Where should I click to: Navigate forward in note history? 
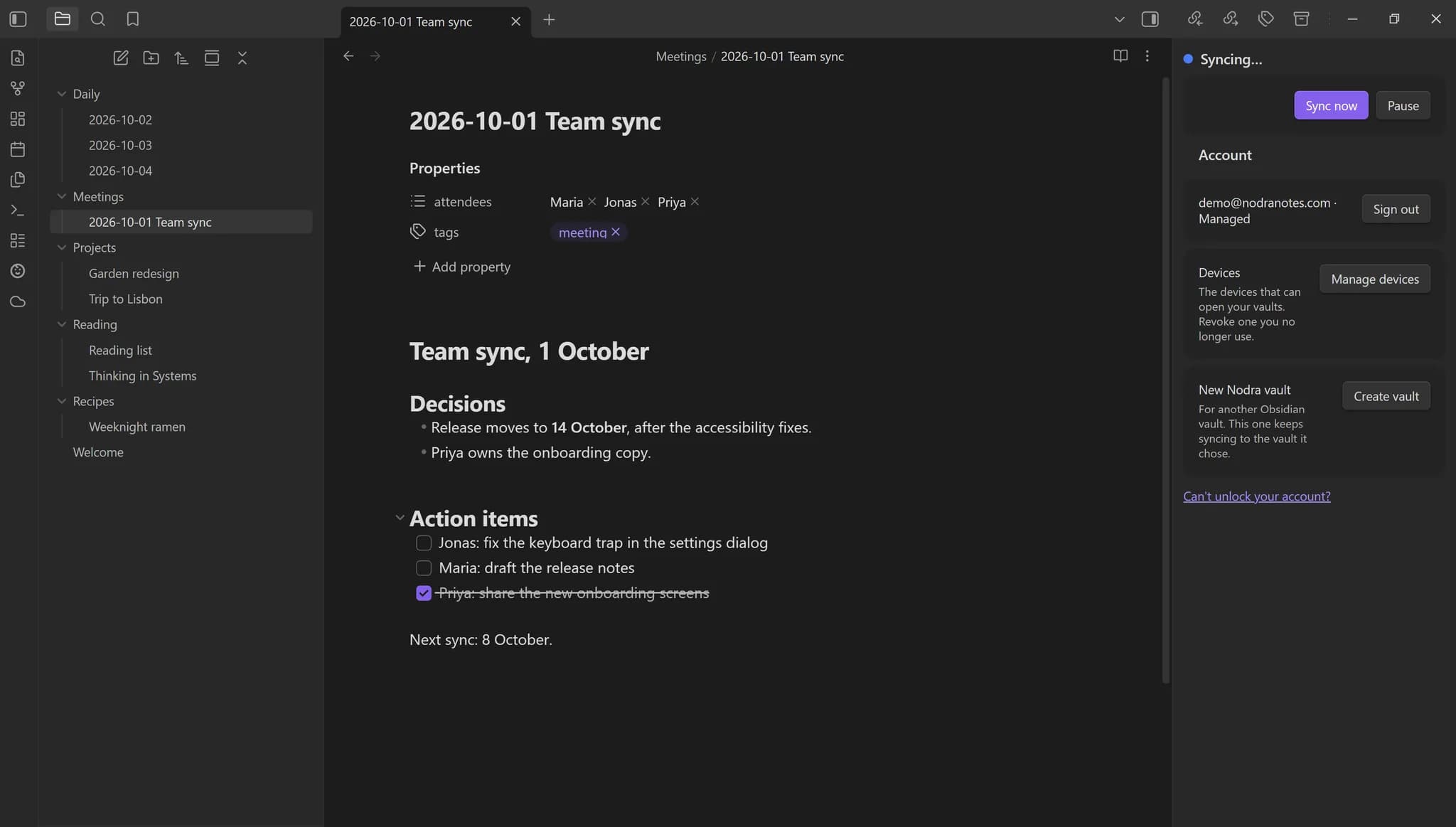click(x=375, y=56)
